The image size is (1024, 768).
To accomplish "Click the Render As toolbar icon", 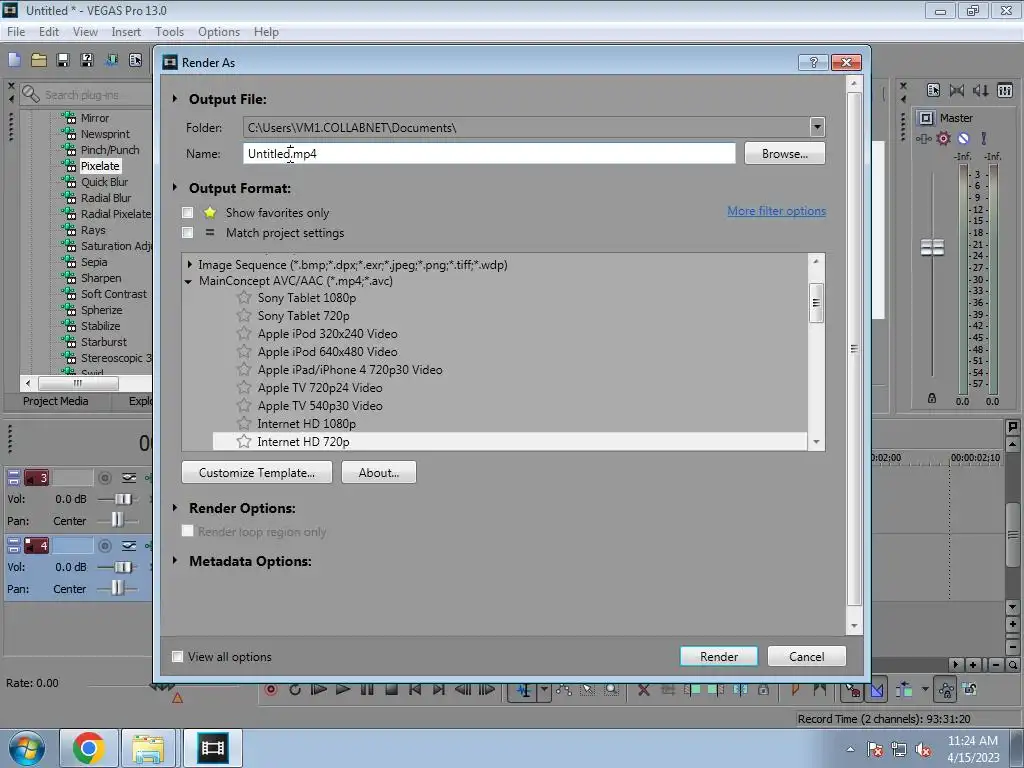I will coord(112,60).
